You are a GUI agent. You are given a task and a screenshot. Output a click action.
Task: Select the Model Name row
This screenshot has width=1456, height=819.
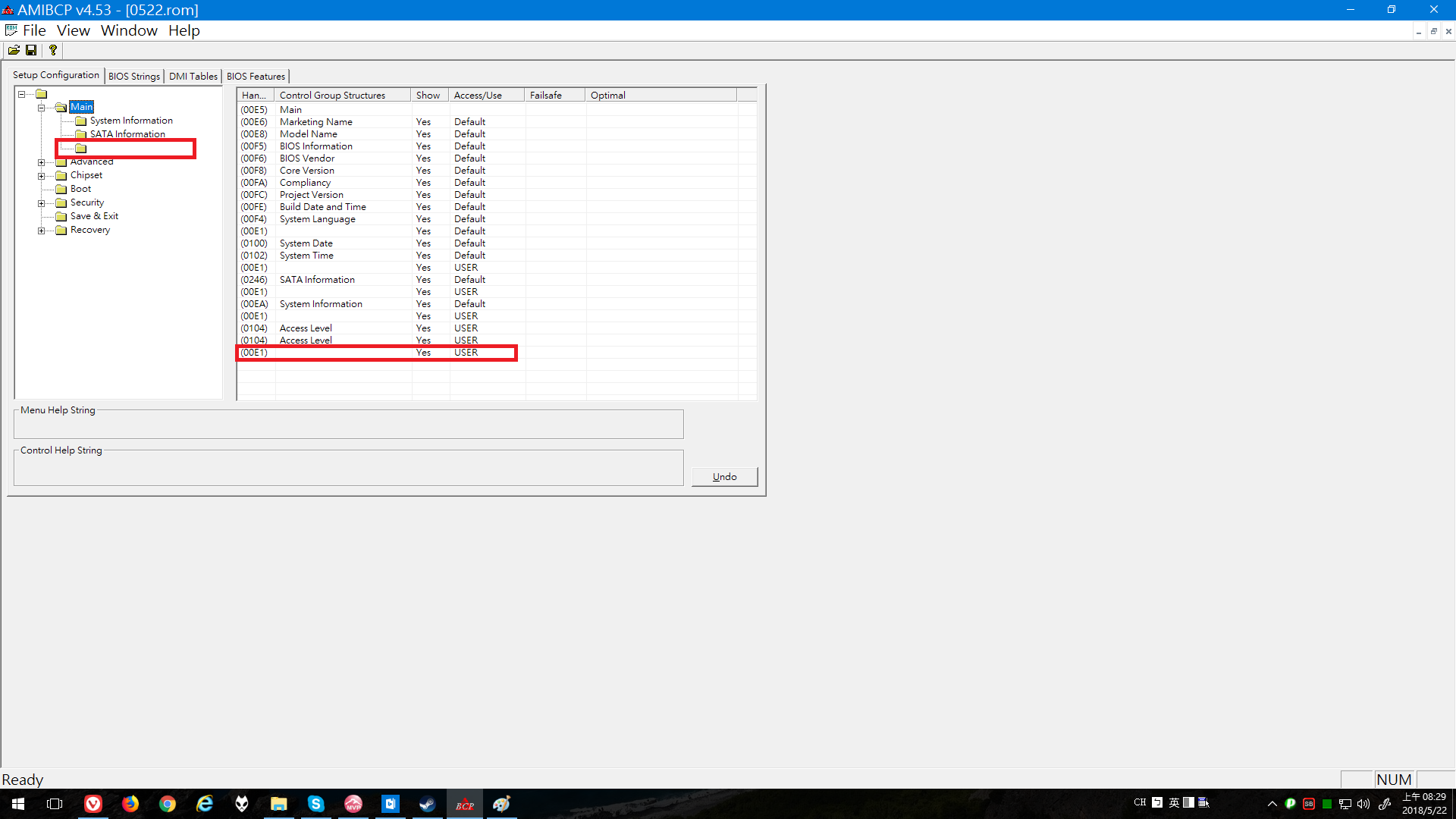497,134
